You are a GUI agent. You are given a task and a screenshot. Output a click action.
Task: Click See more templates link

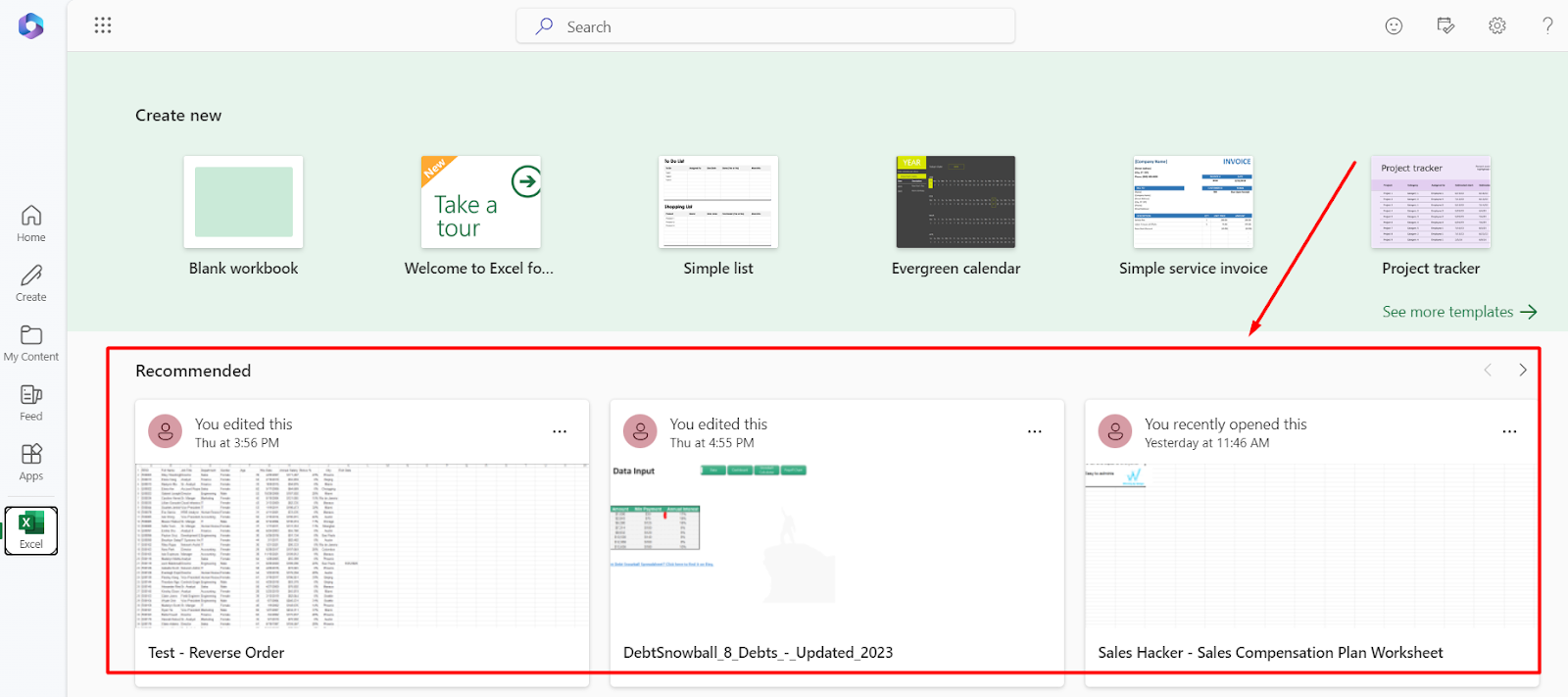point(1459,312)
